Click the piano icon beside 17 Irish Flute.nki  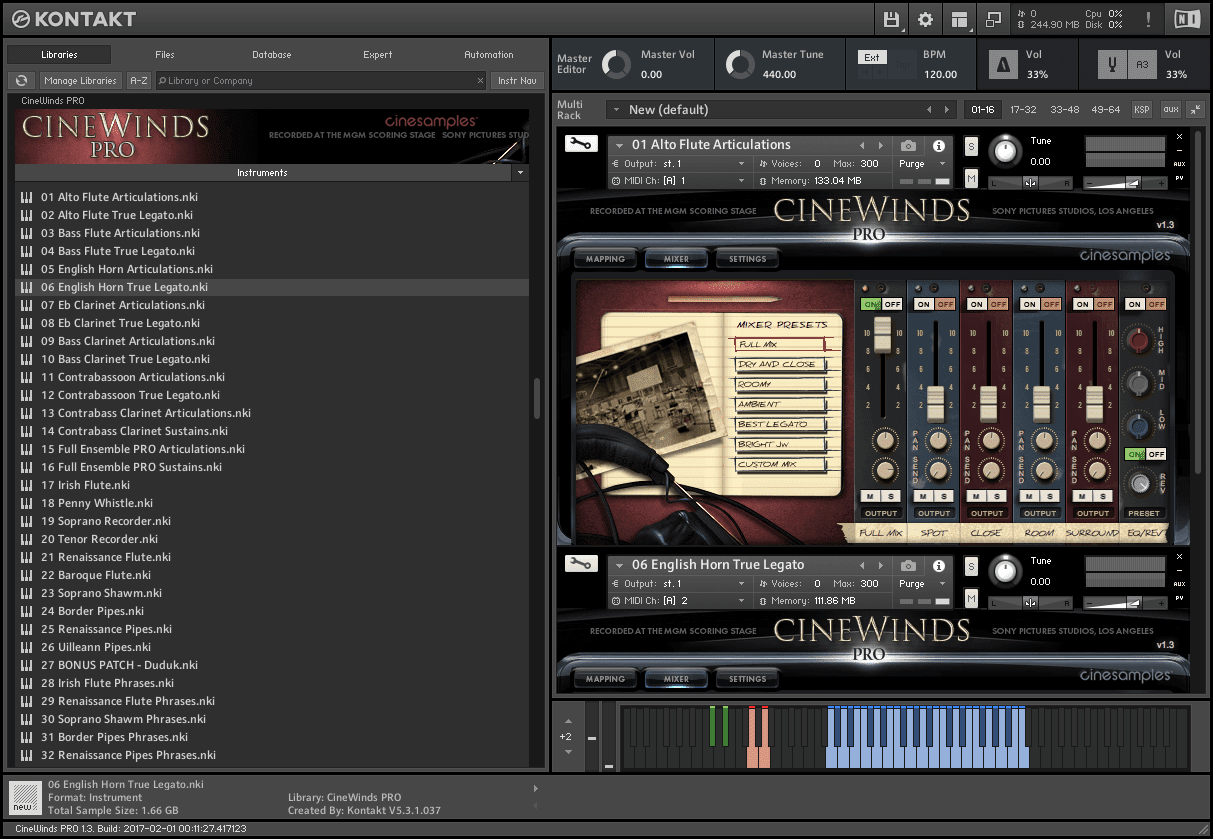27,485
